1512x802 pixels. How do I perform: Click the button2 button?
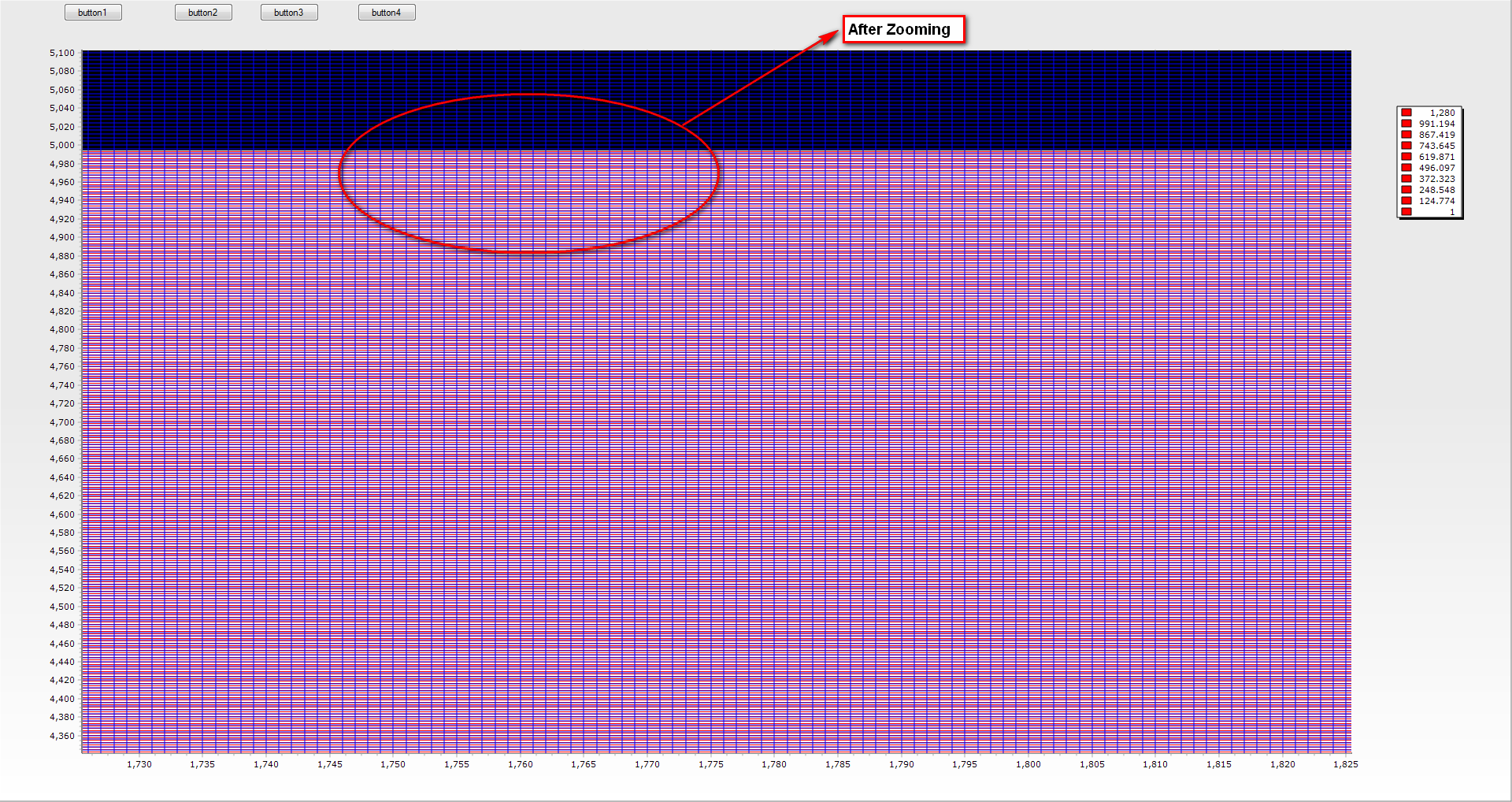[x=203, y=13]
